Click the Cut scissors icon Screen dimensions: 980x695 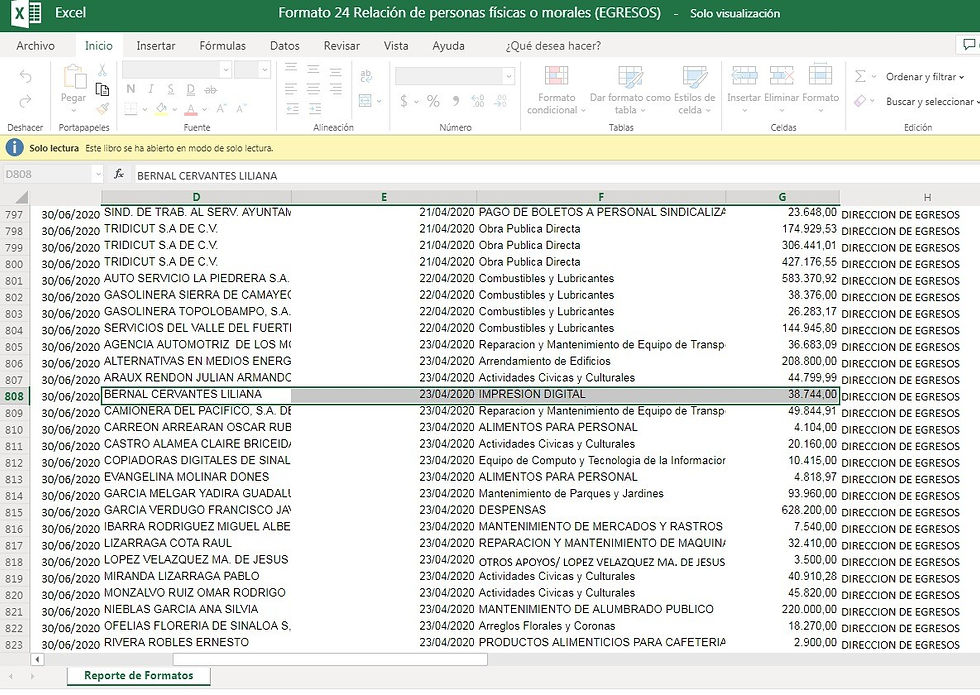pos(102,70)
